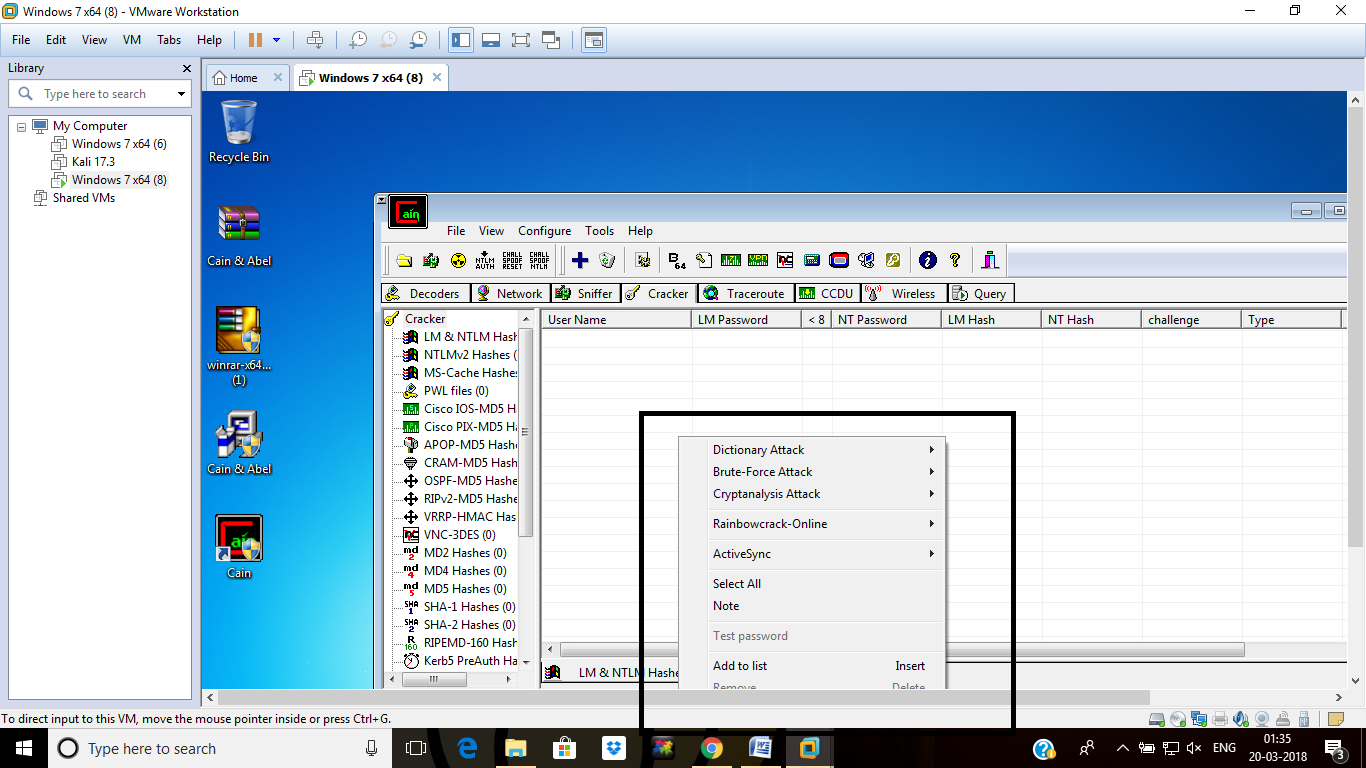Click the yellow question mark Help icon
The image size is (1366, 768).
pyautogui.click(x=955, y=261)
